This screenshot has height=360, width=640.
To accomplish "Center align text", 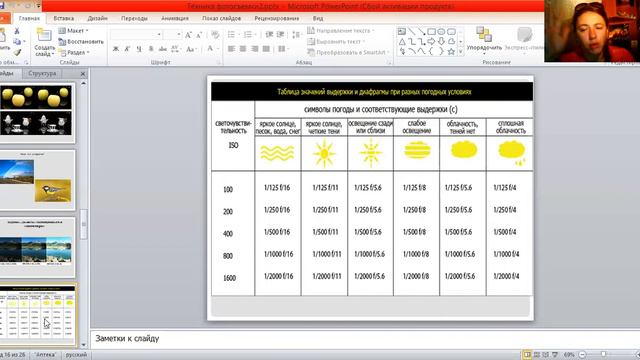I will pyautogui.click(x=243, y=49).
